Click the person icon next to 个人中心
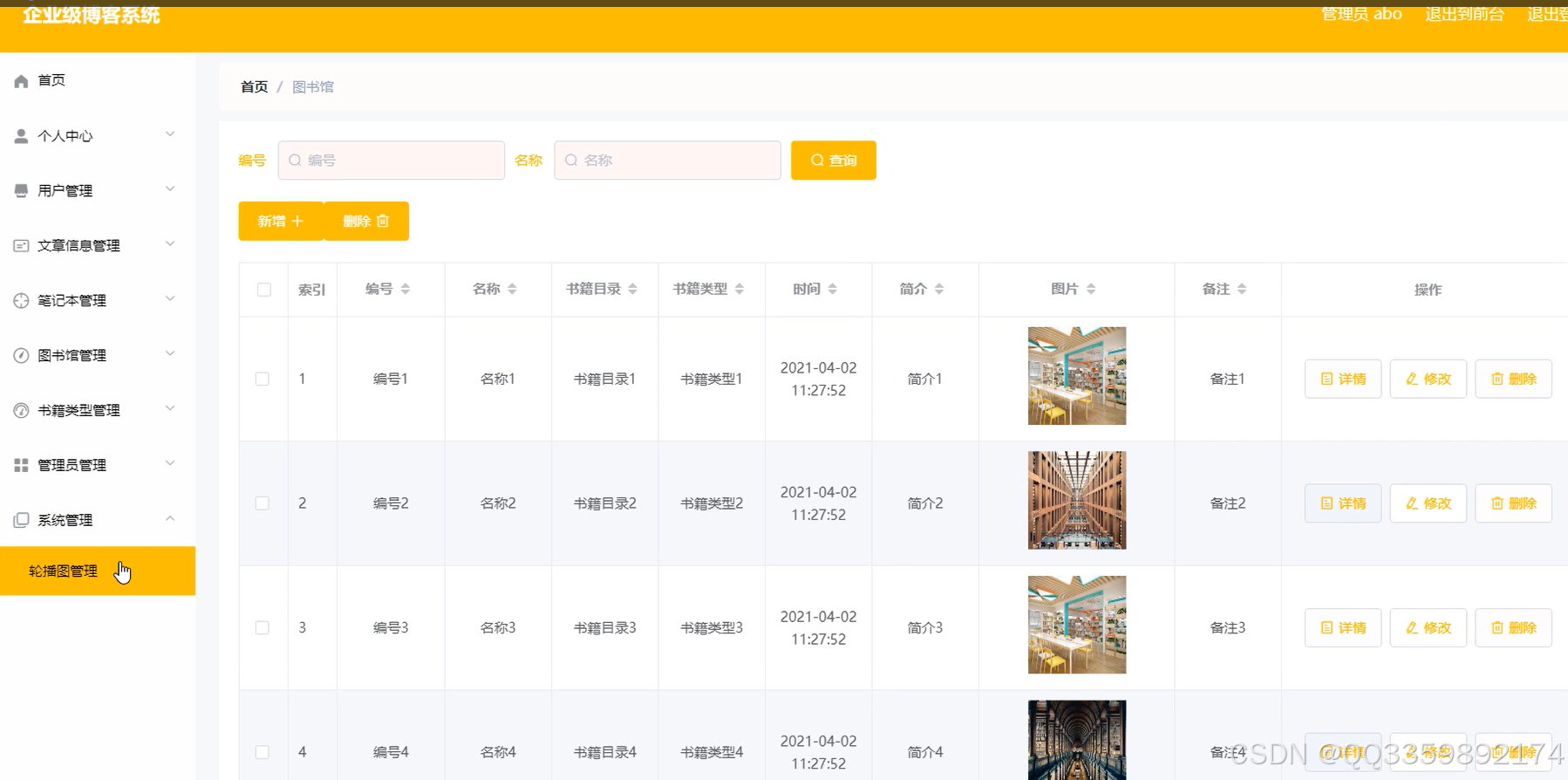The height and width of the screenshot is (780, 1568). tap(21, 136)
